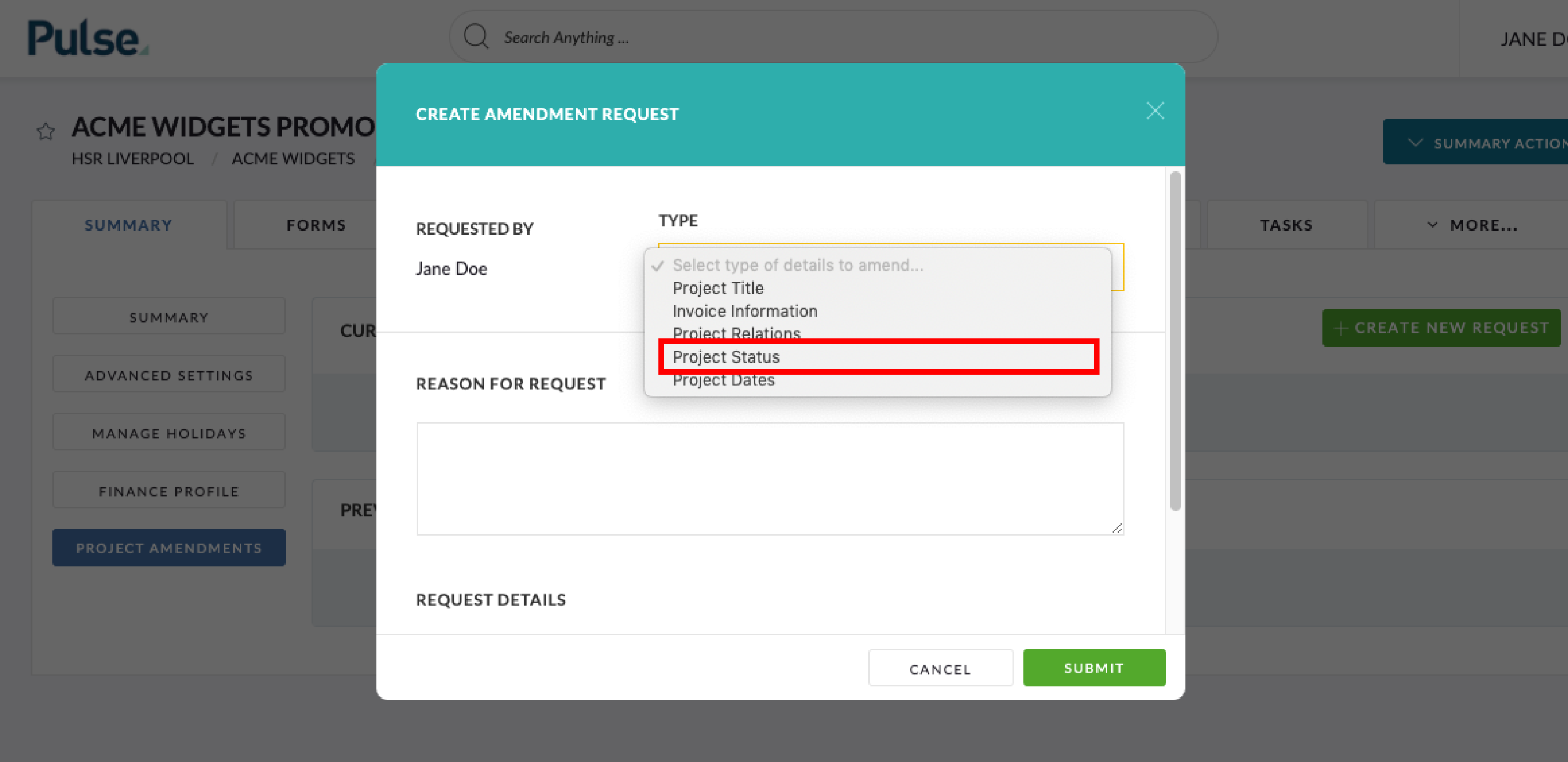
Task: Cancel the amendment request
Action: pos(940,669)
